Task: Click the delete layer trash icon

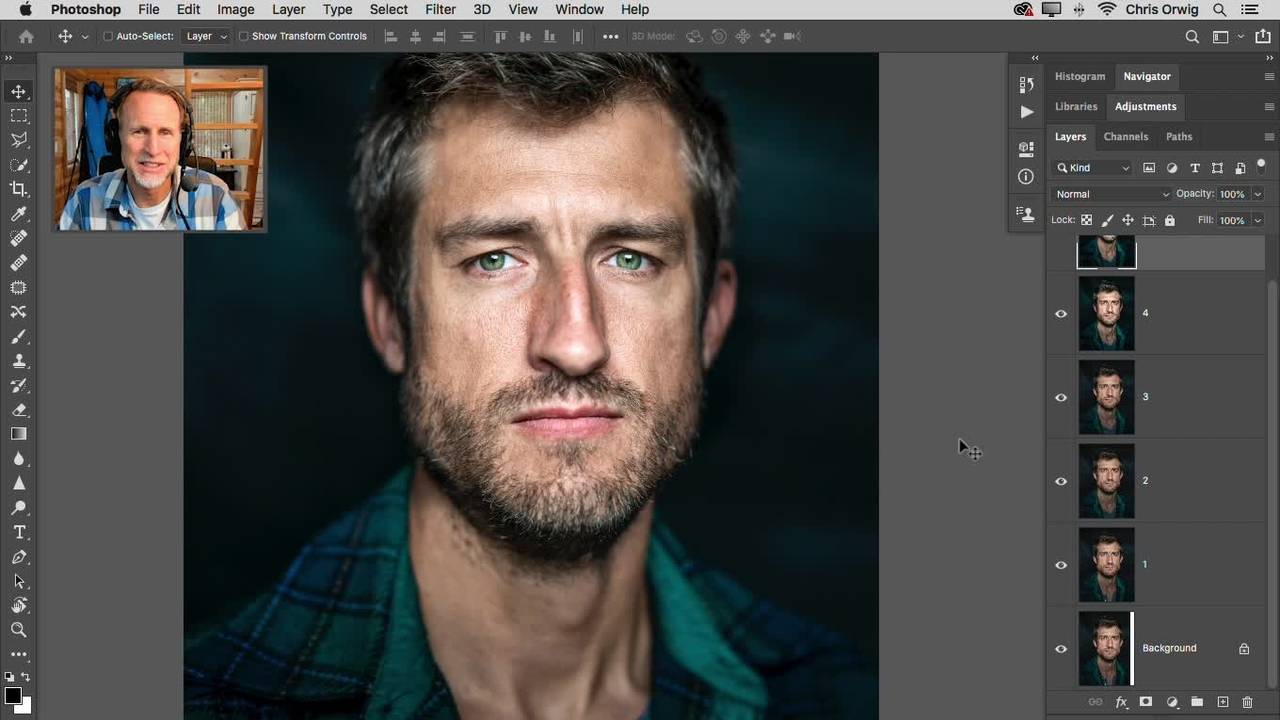Action: (x=1247, y=703)
